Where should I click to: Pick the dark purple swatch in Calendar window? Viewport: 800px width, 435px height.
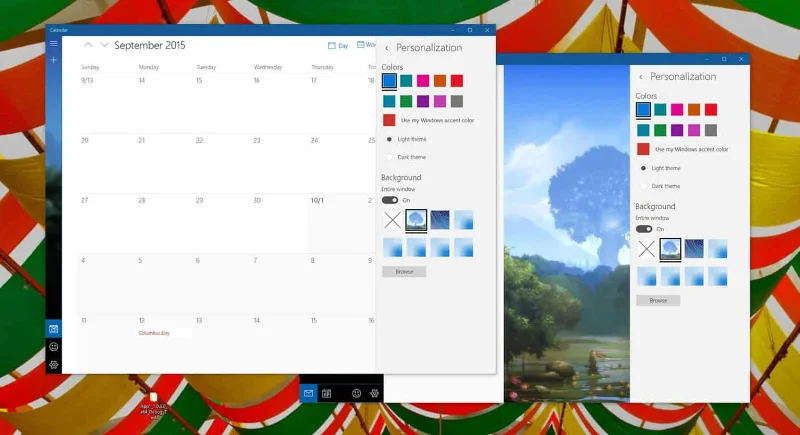[423, 101]
